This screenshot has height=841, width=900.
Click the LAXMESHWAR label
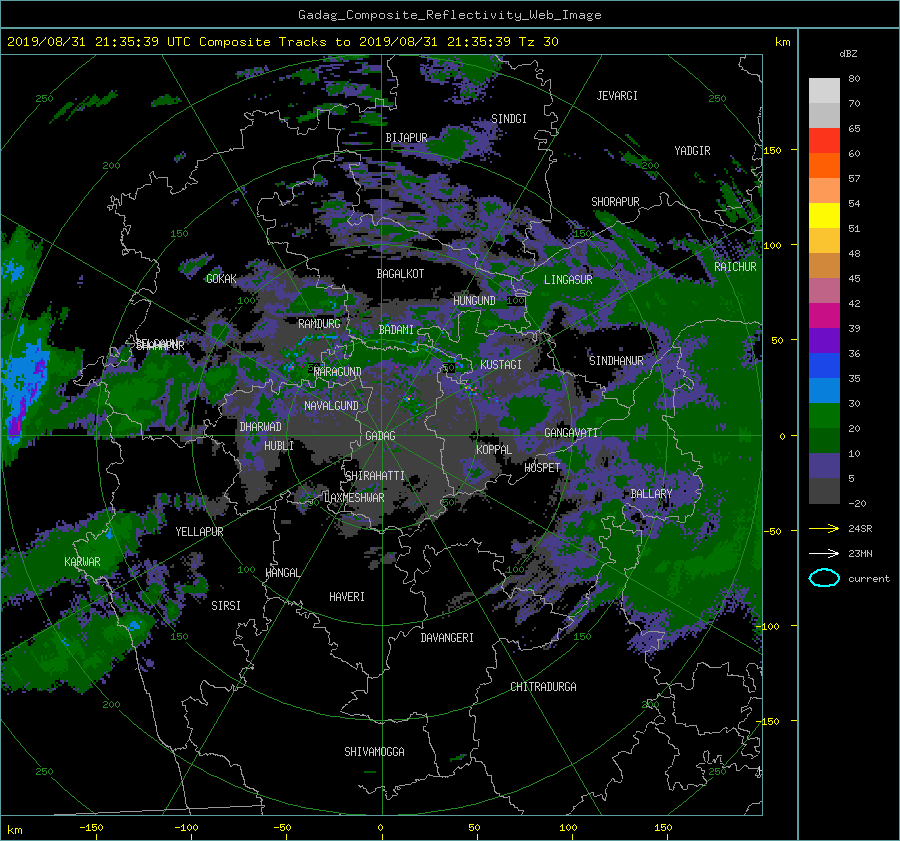[x=354, y=498]
